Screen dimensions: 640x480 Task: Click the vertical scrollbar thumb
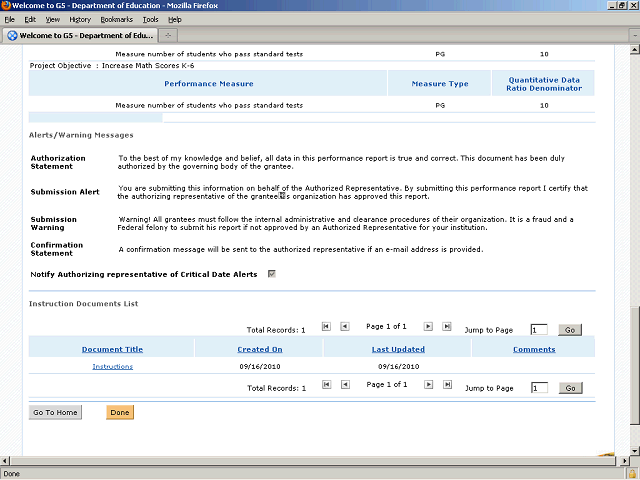pos(635,365)
